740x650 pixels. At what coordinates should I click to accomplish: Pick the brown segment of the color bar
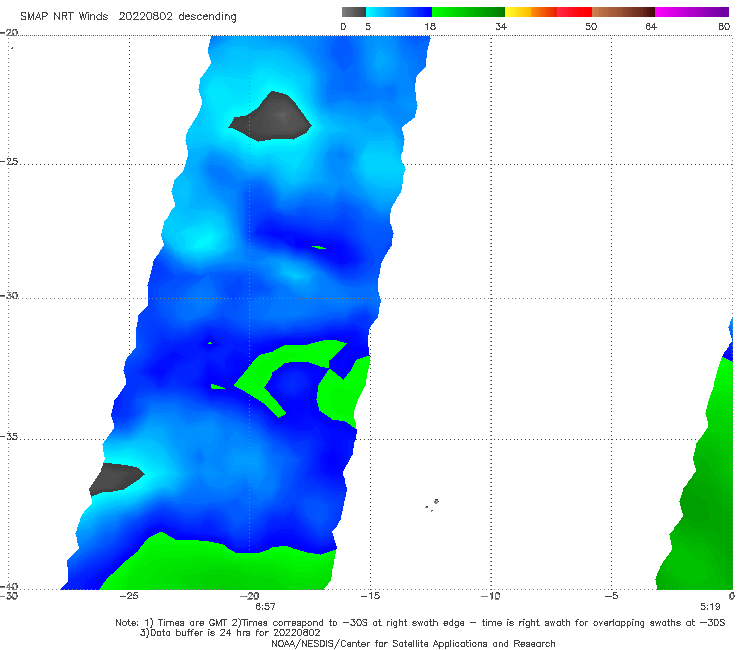pos(623,12)
